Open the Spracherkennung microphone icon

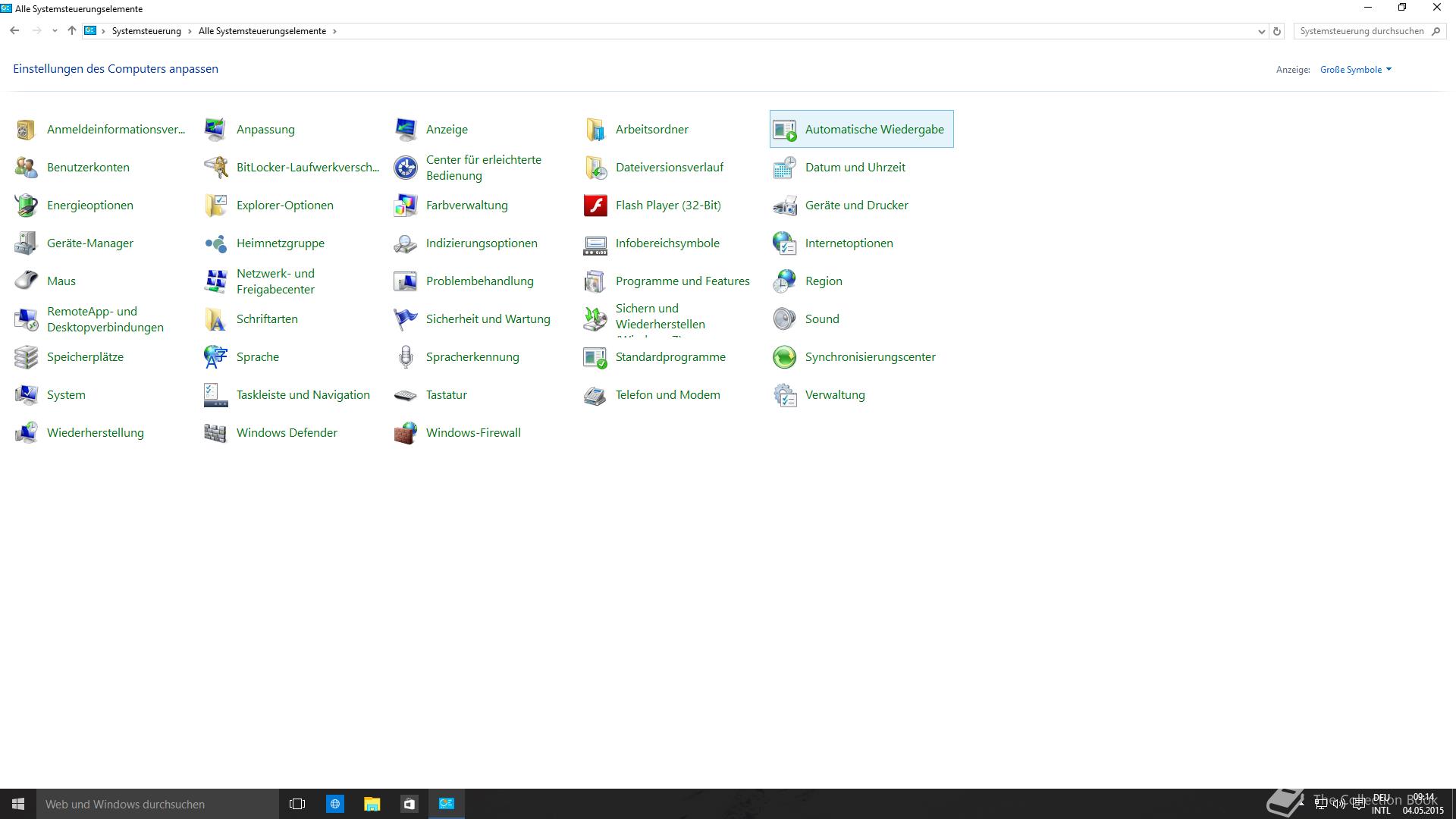click(405, 357)
